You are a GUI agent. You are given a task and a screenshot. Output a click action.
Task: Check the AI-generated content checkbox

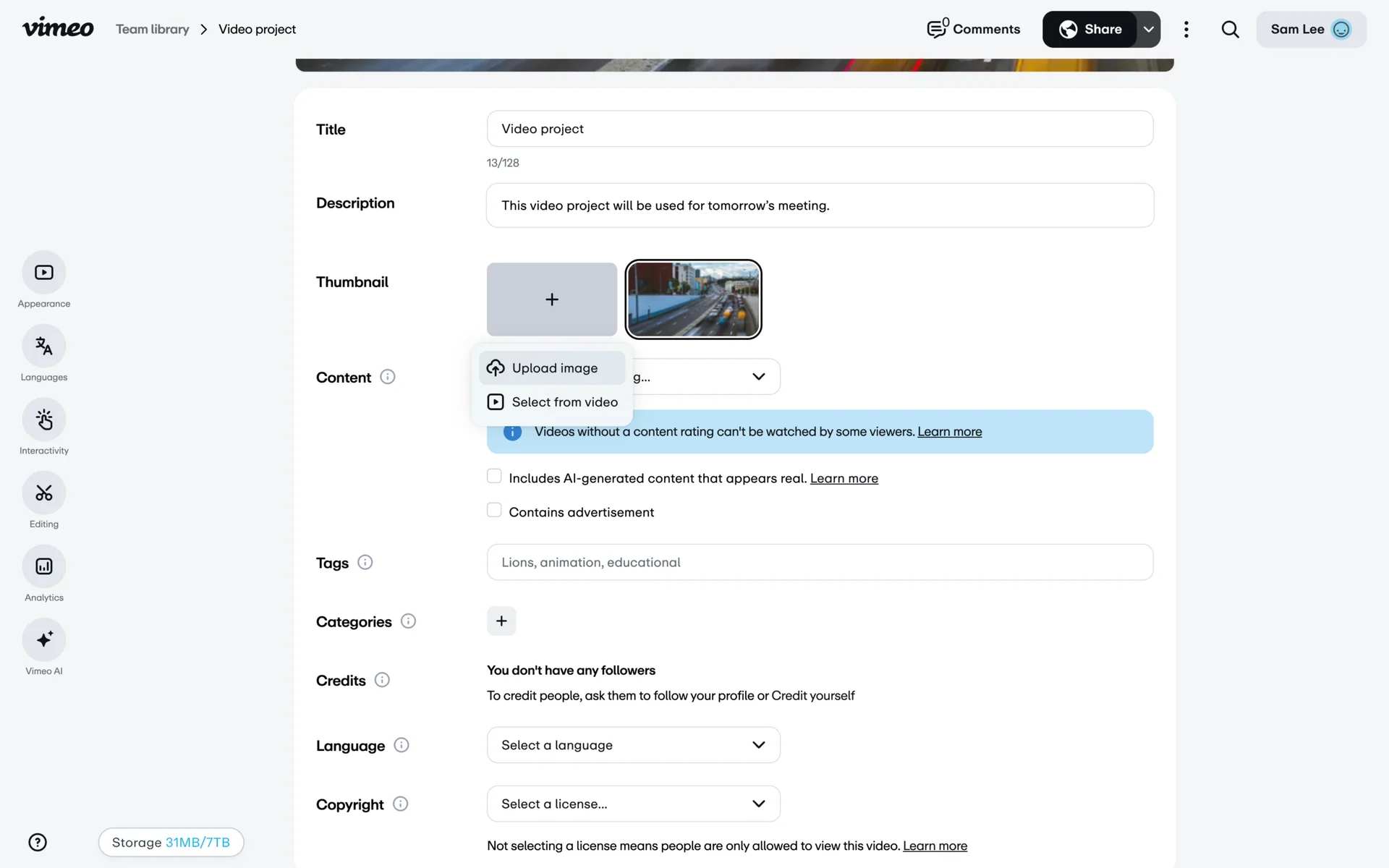click(494, 476)
